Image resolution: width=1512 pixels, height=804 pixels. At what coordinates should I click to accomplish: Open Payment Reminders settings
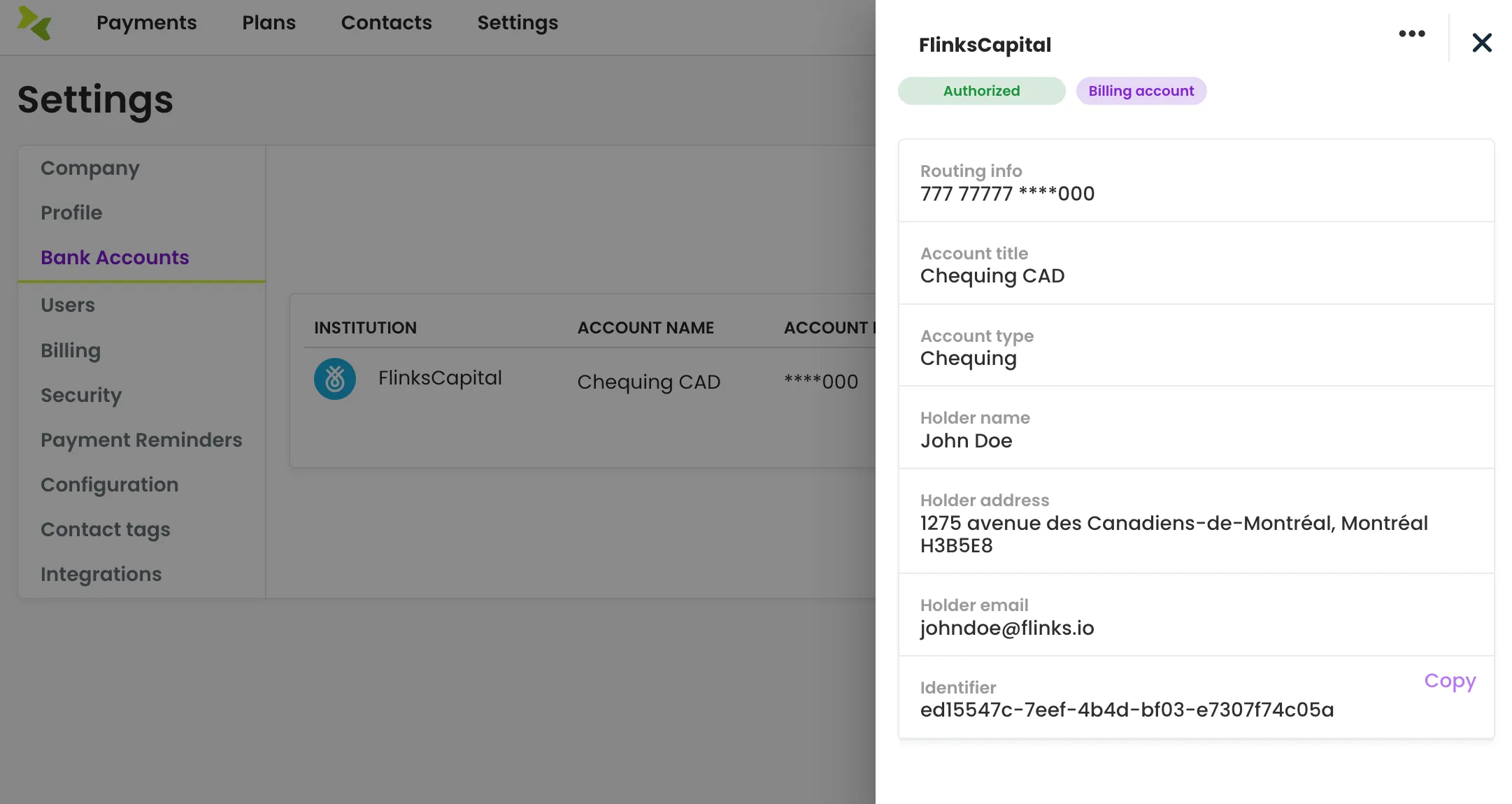click(141, 440)
